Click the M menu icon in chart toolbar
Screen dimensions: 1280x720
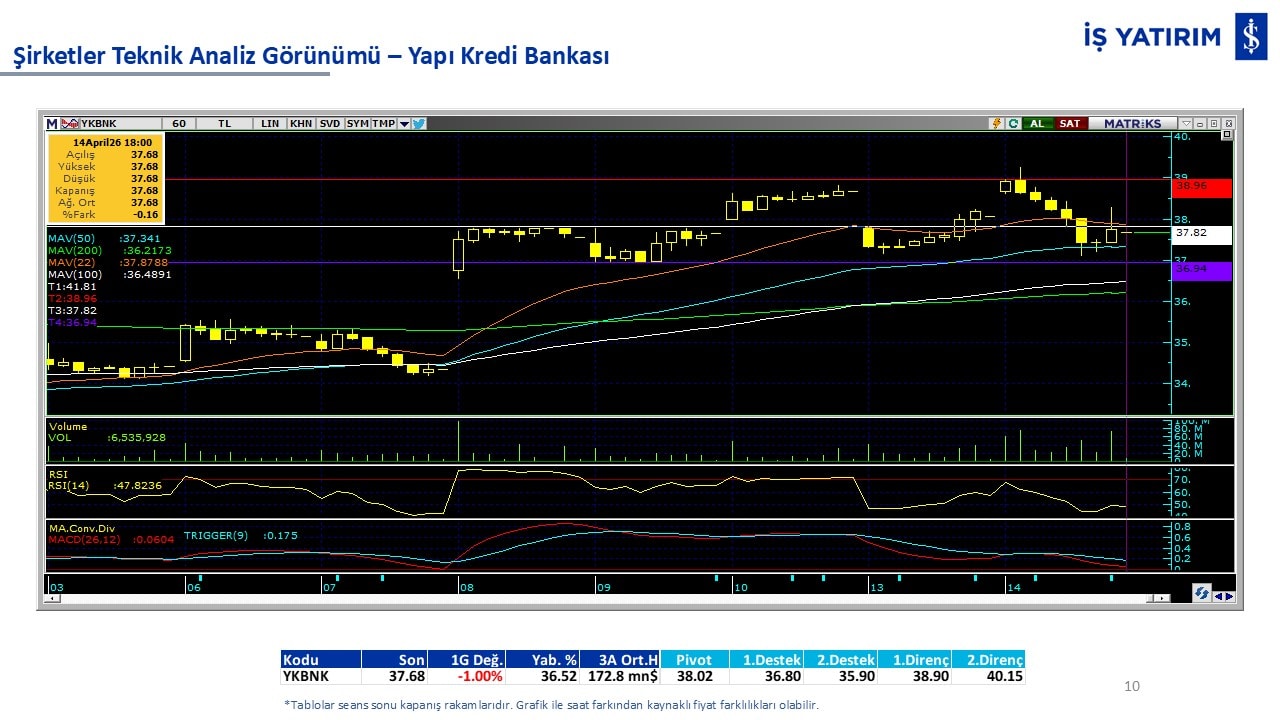coord(52,124)
